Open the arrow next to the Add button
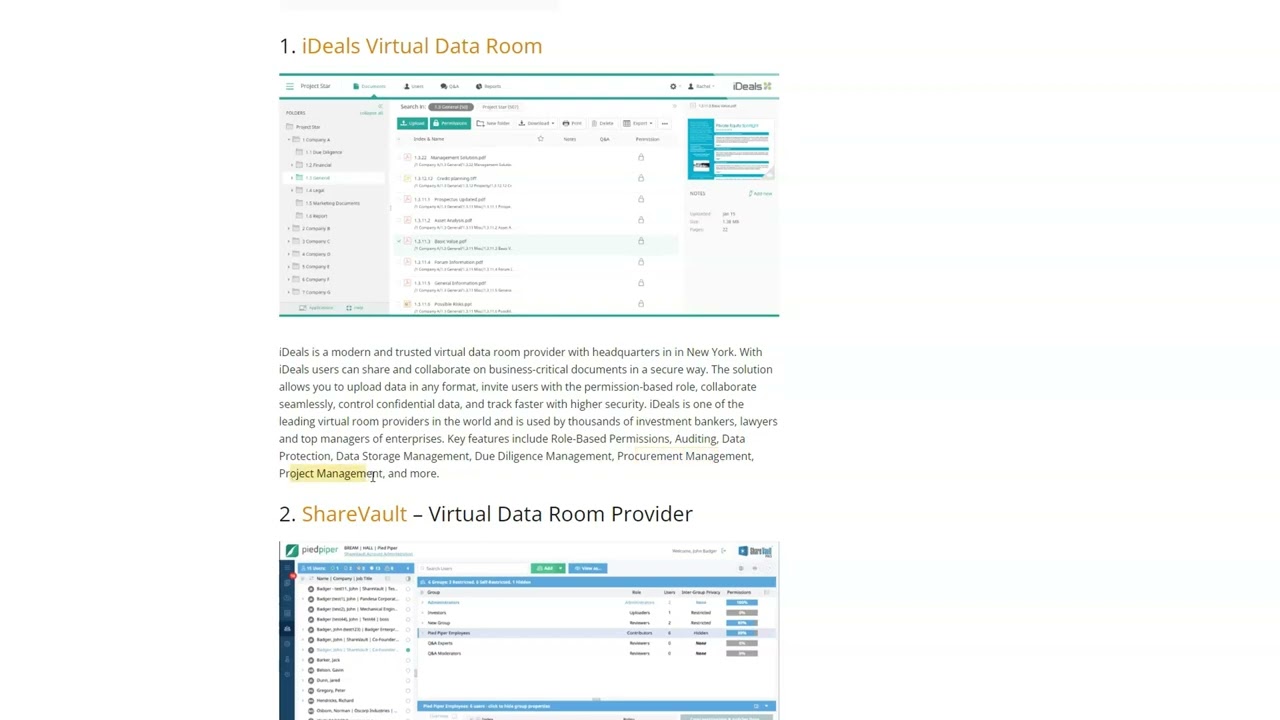The image size is (1280, 720). coord(561,568)
